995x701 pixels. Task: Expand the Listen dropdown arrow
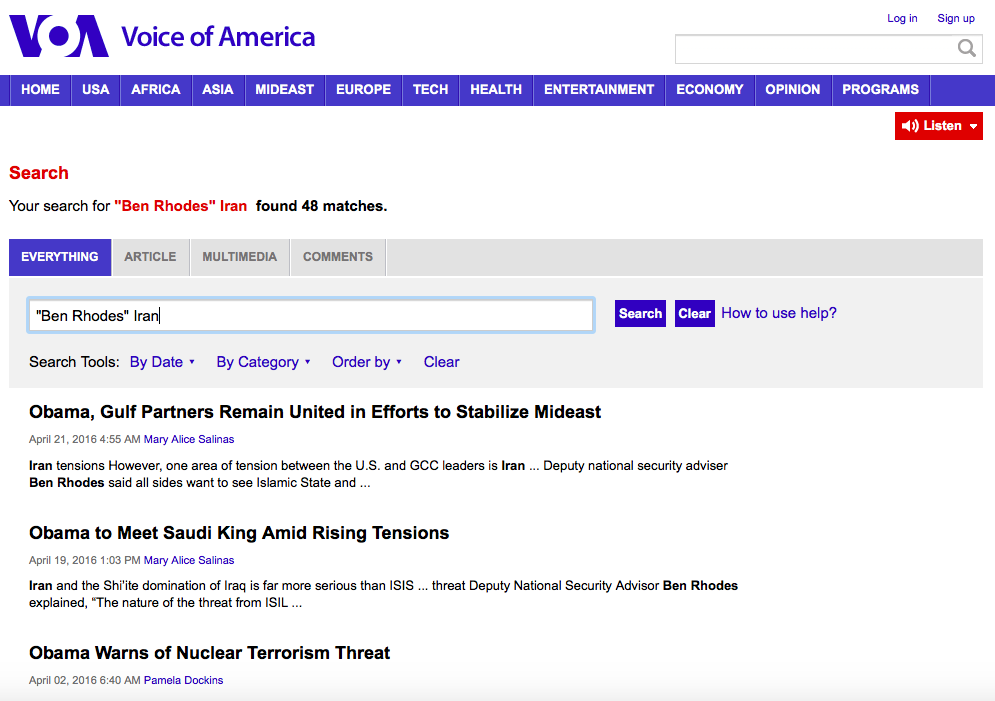(x=973, y=126)
